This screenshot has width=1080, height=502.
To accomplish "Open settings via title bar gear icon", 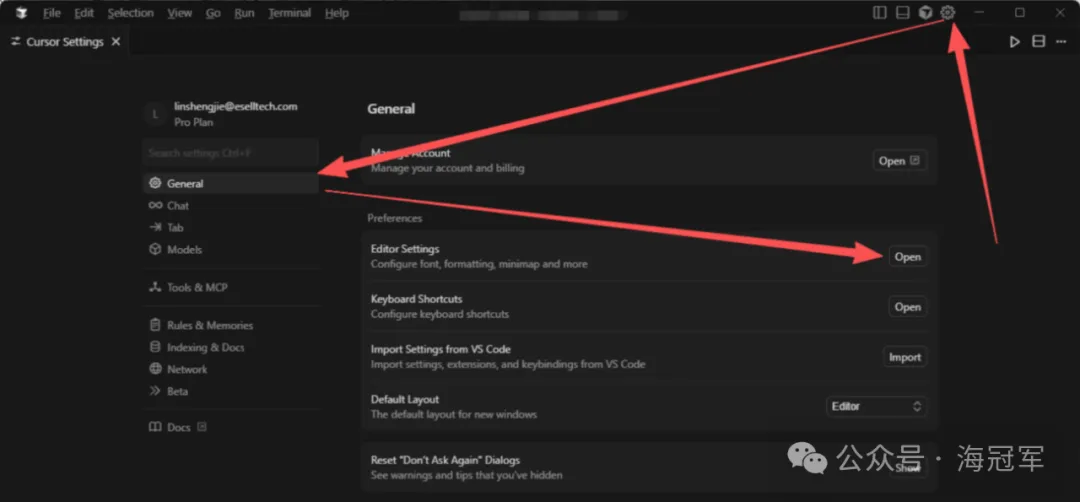I will [948, 12].
